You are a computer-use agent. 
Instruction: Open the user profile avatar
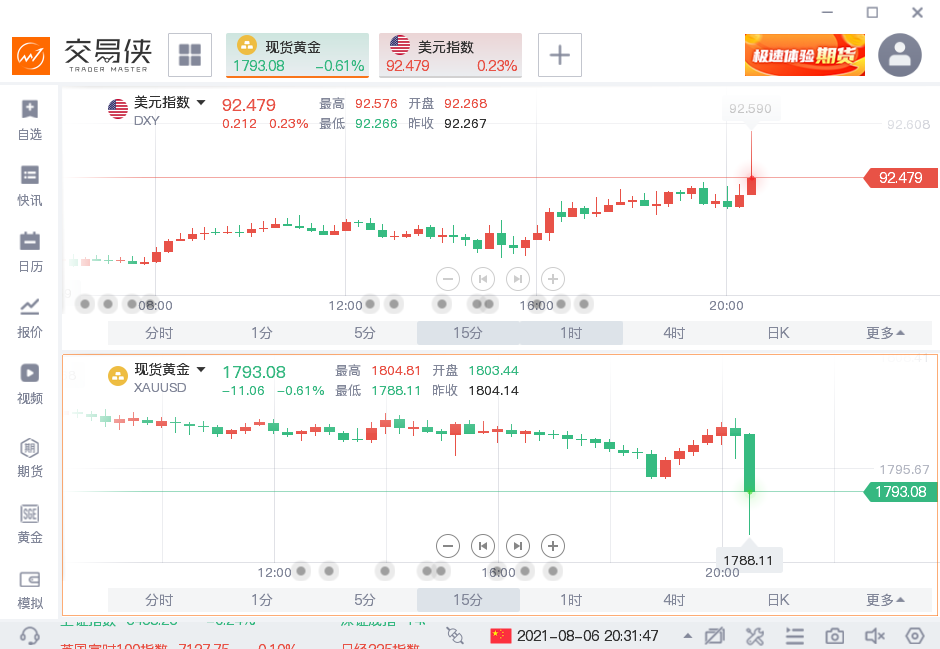pos(899,55)
